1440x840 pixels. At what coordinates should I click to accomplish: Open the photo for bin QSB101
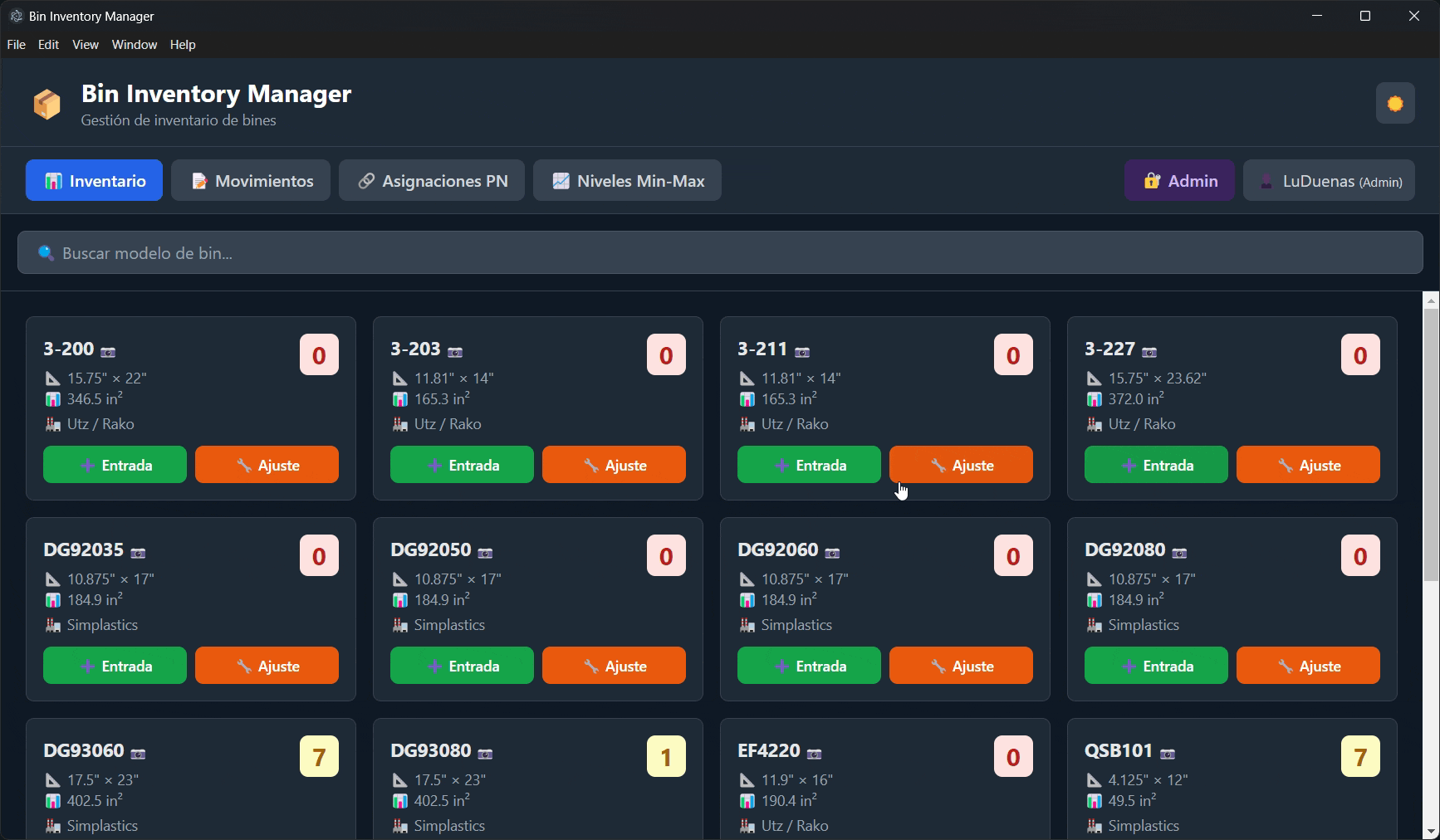click(x=1169, y=753)
